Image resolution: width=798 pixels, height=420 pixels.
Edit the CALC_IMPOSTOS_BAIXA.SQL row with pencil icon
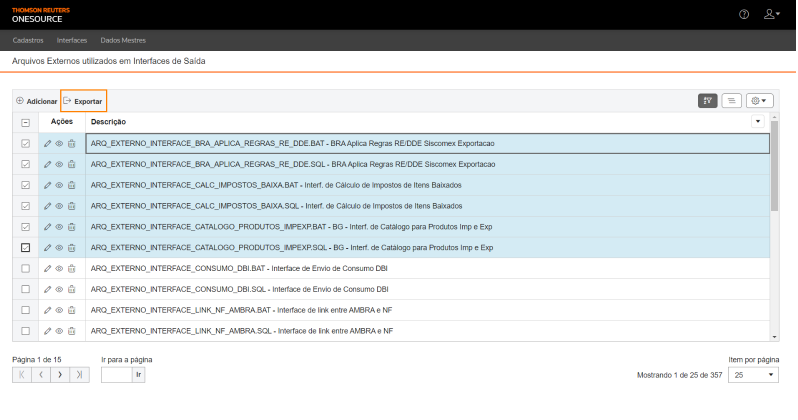[47, 206]
